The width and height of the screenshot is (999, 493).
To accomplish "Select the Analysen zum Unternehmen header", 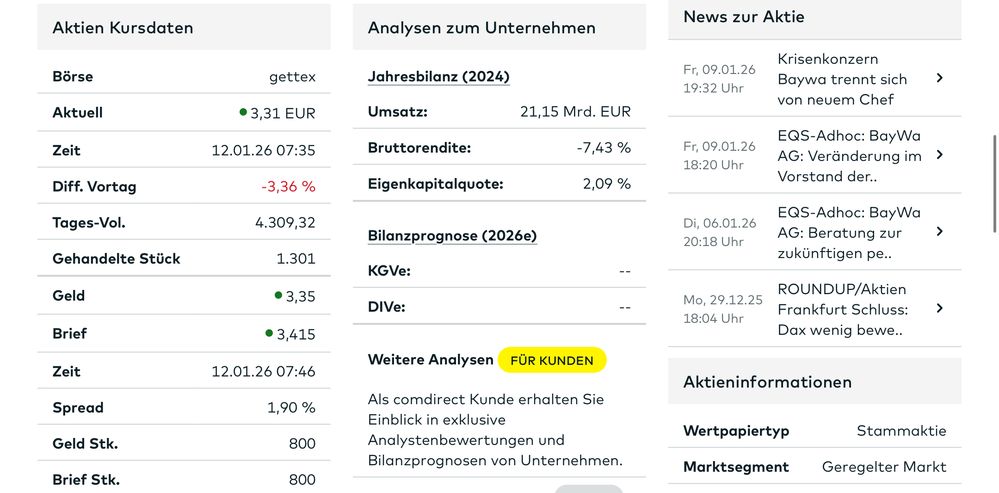I will pyautogui.click(x=481, y=27).
